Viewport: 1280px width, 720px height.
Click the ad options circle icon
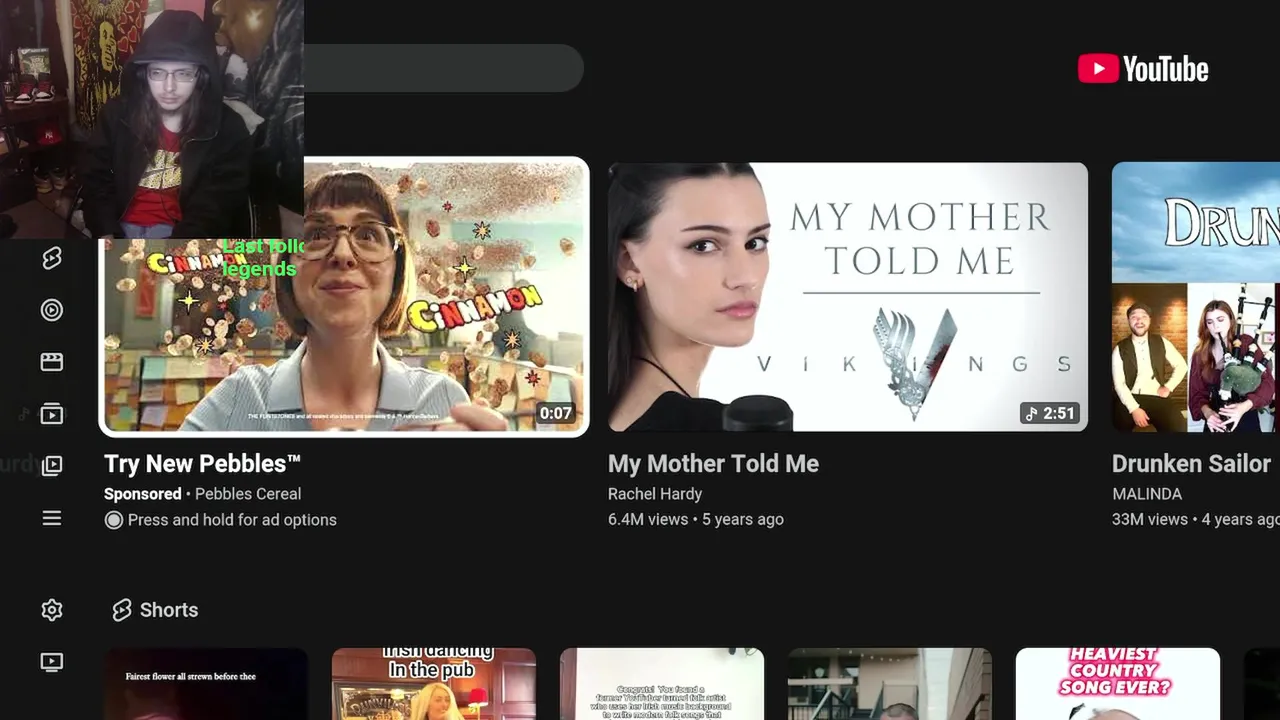click(x=113, y=520)
